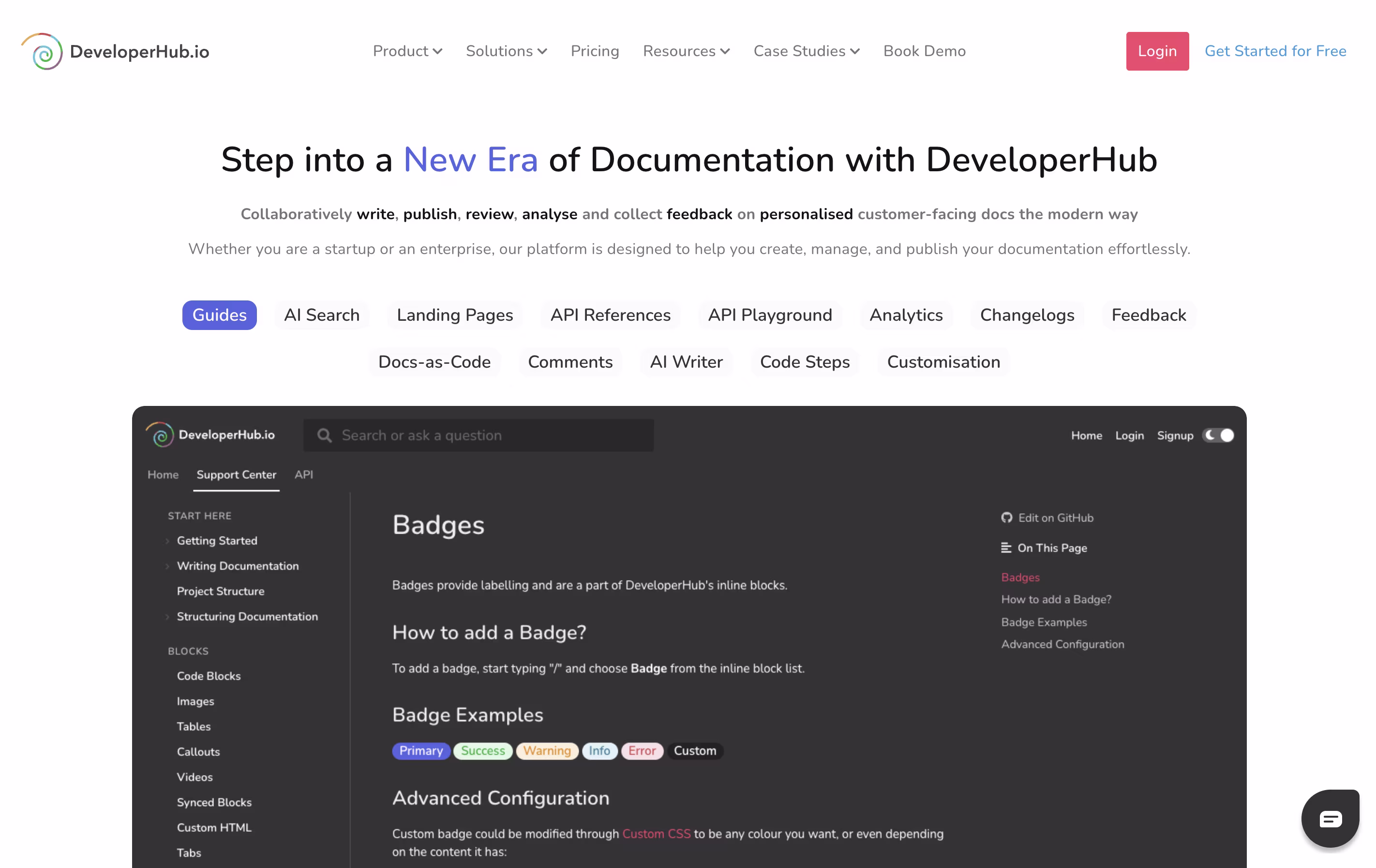Expand the Solutions dropdown menu
Viewport: 1376px width, 868px height.
(506, 51)
